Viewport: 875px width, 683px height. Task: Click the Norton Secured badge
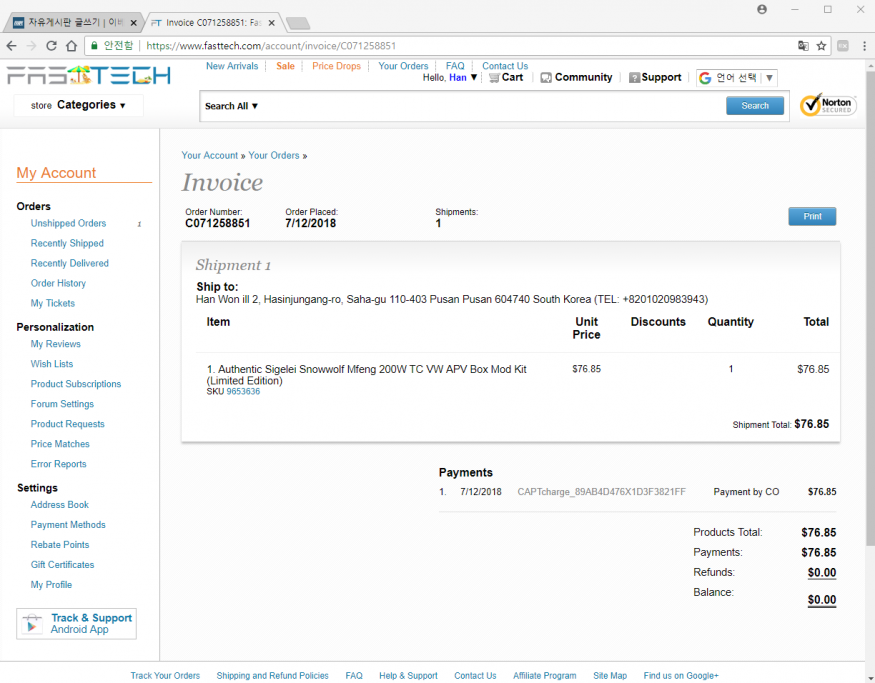[827, 105]
